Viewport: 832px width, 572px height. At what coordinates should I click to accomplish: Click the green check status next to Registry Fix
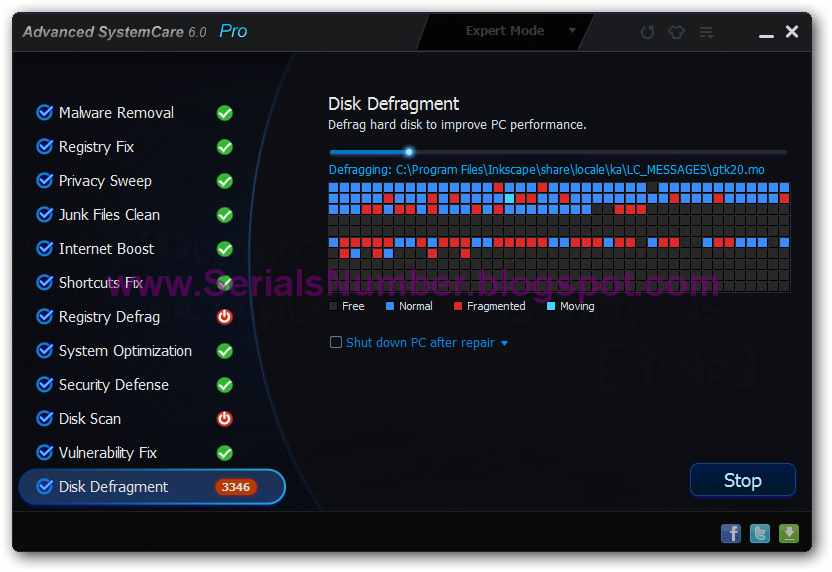click(x=224, y=147)
